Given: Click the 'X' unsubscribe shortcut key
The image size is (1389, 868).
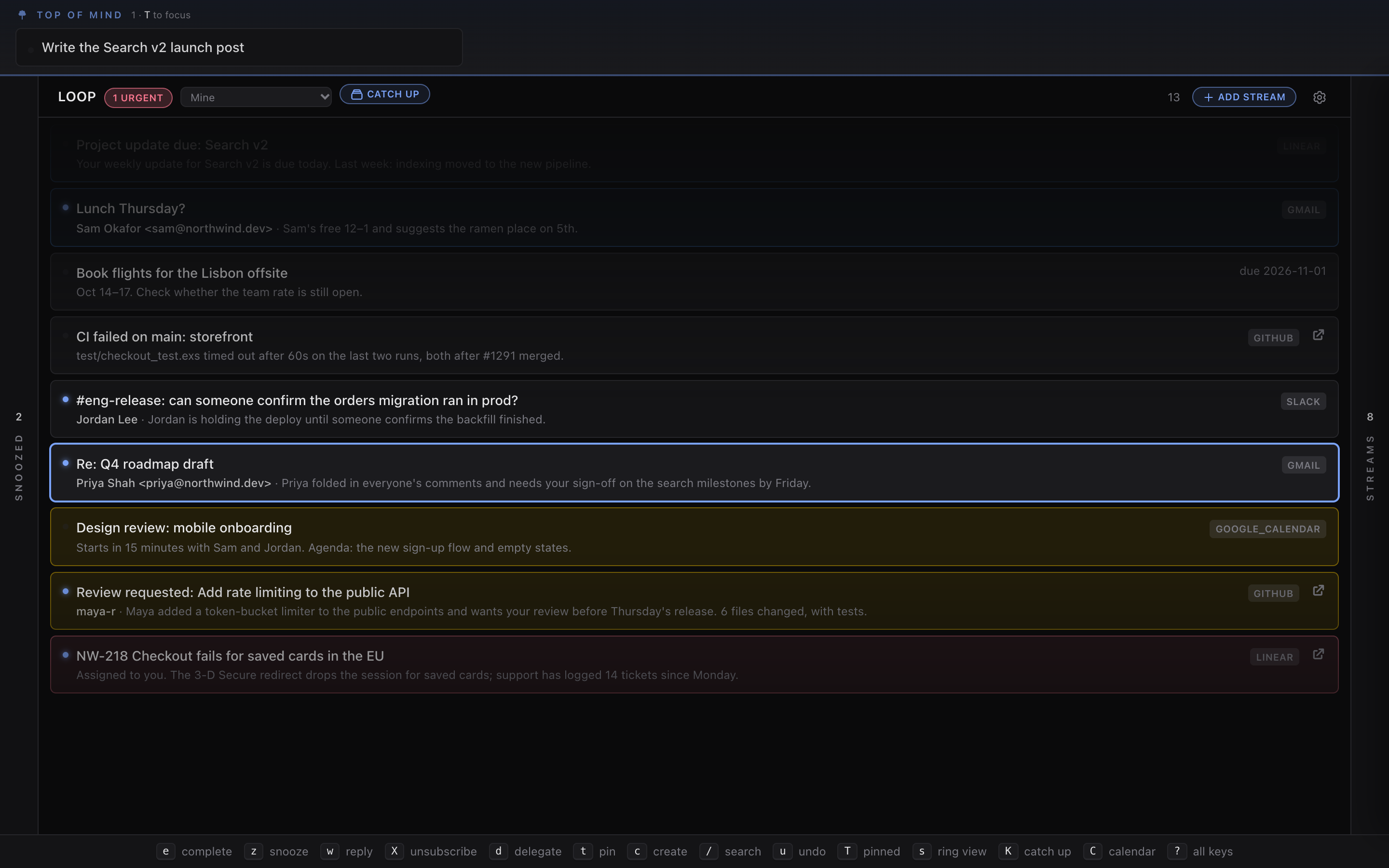Looking at the screenshot, I should [x=395, y=851].
